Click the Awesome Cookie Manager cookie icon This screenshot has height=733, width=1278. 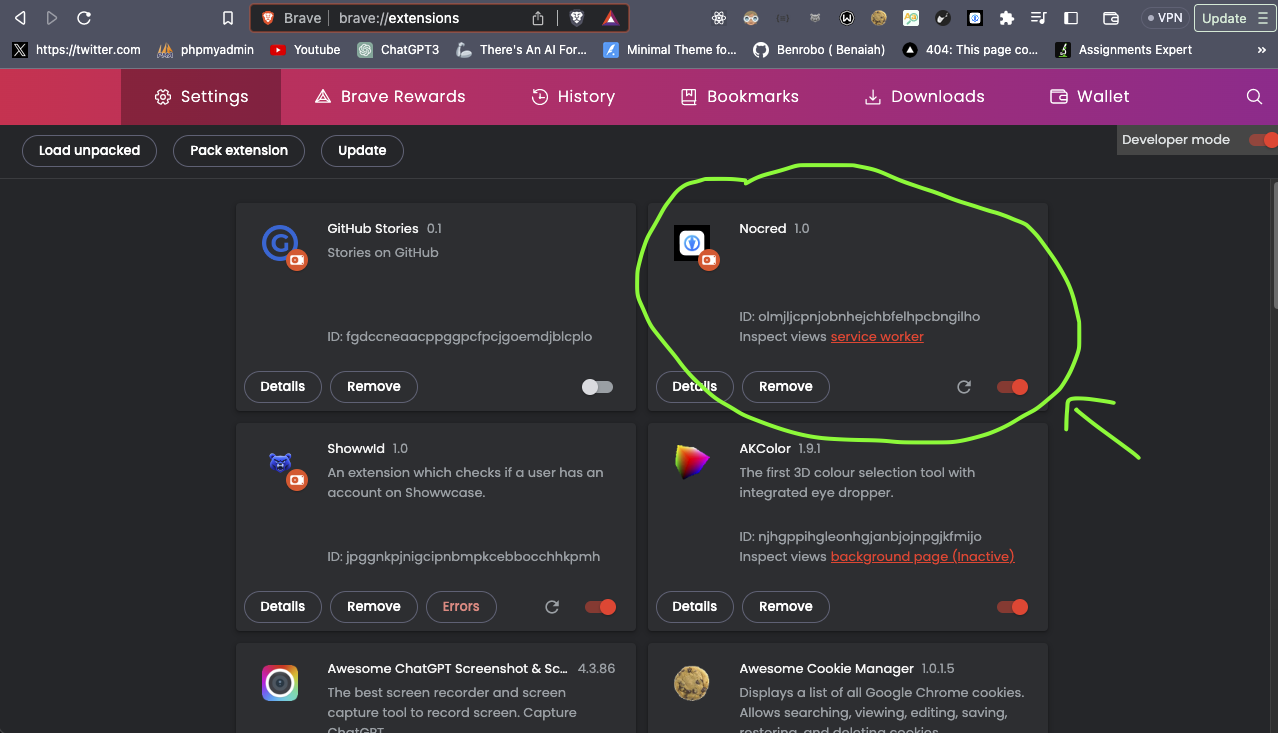pyautogui.click(x=692, y=683)
